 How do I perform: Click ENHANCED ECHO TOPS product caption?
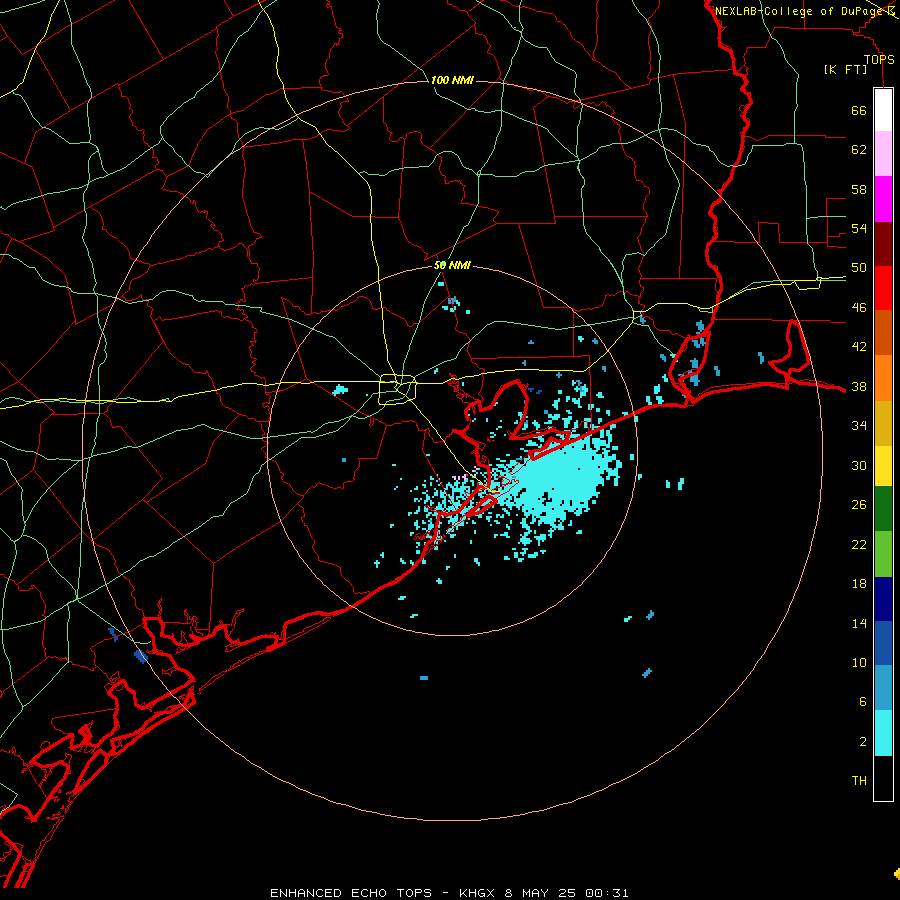coord(351,893)
